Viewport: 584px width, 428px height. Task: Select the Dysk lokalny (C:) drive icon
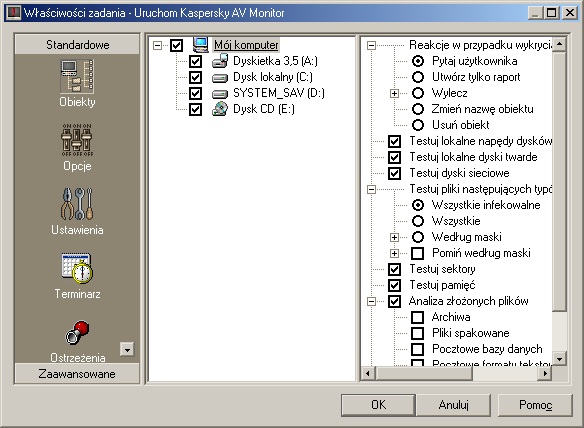[220, 77]
